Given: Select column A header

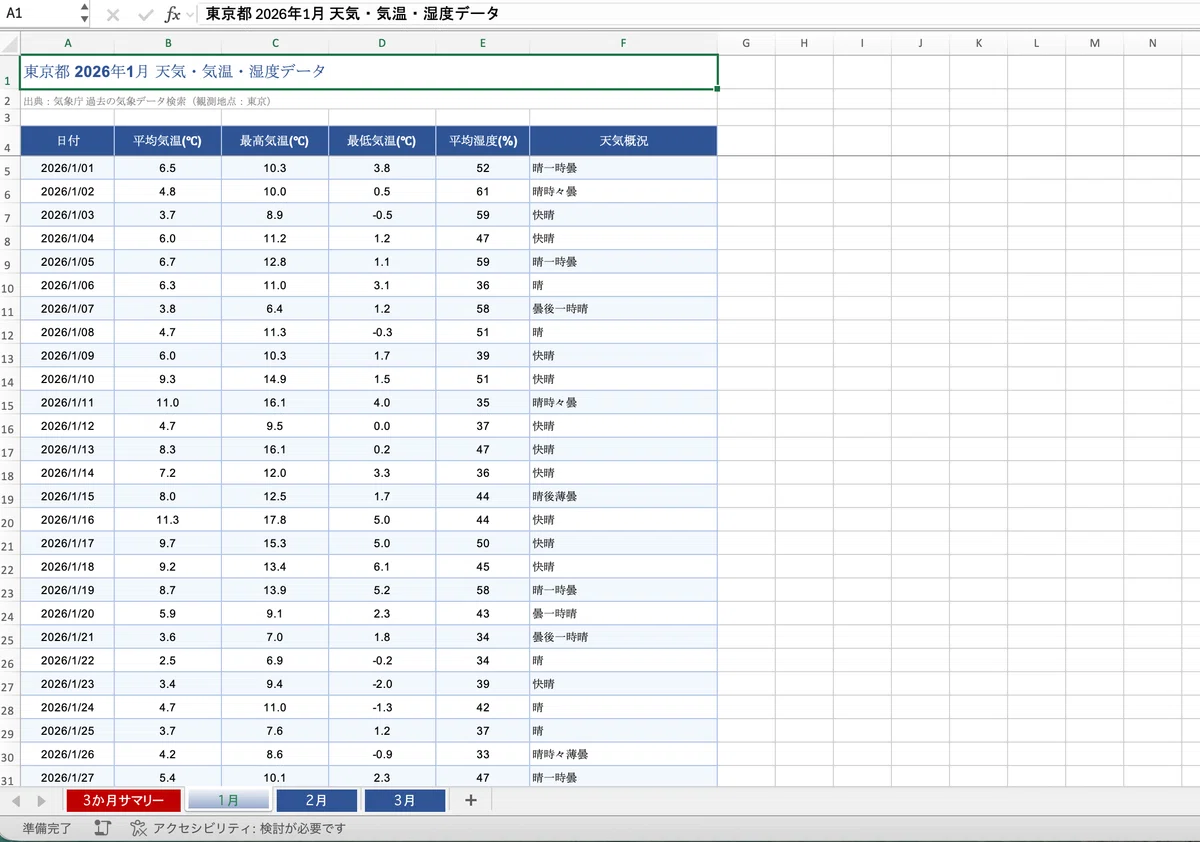Looking at the screenshot, I should [x=68, y=43].
